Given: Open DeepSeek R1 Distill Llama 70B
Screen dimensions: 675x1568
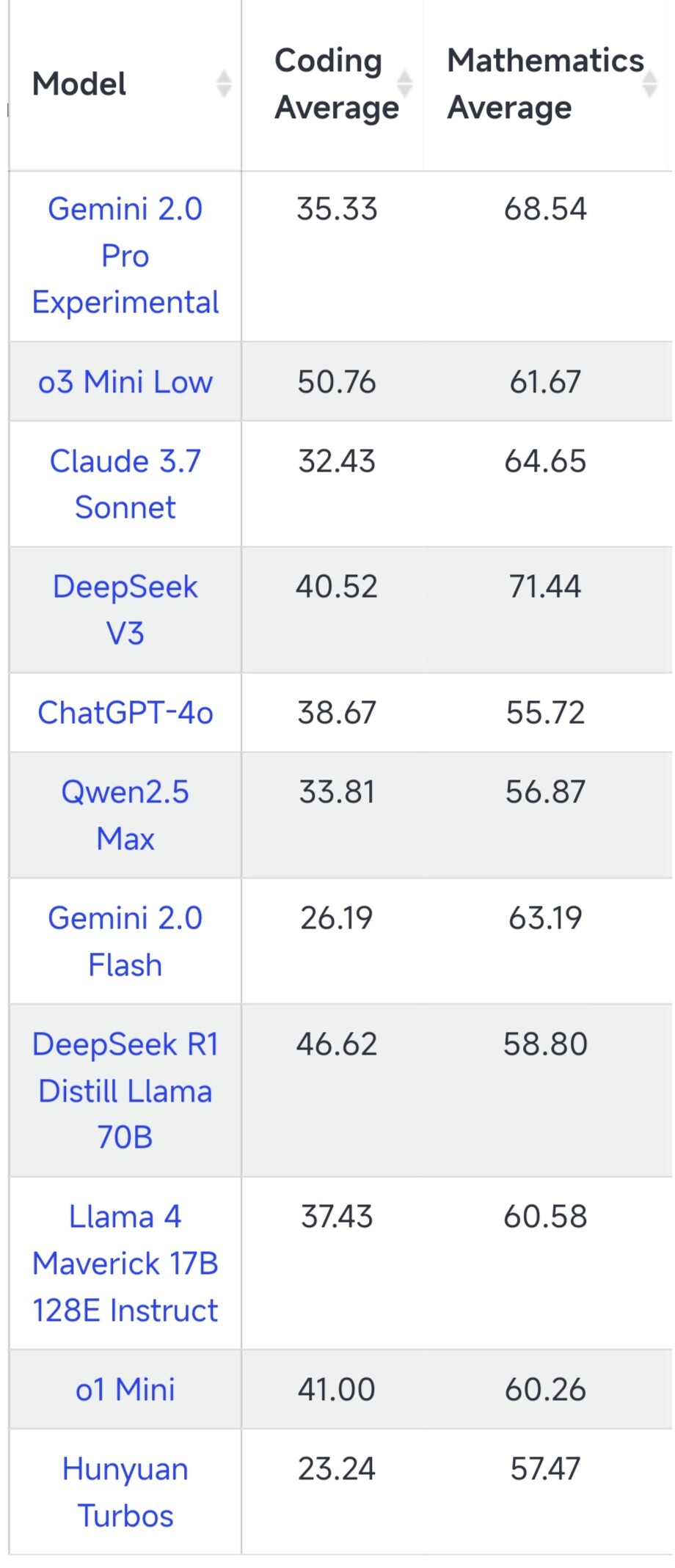Looking at the screenshot, I should (x=125, y=1091).
